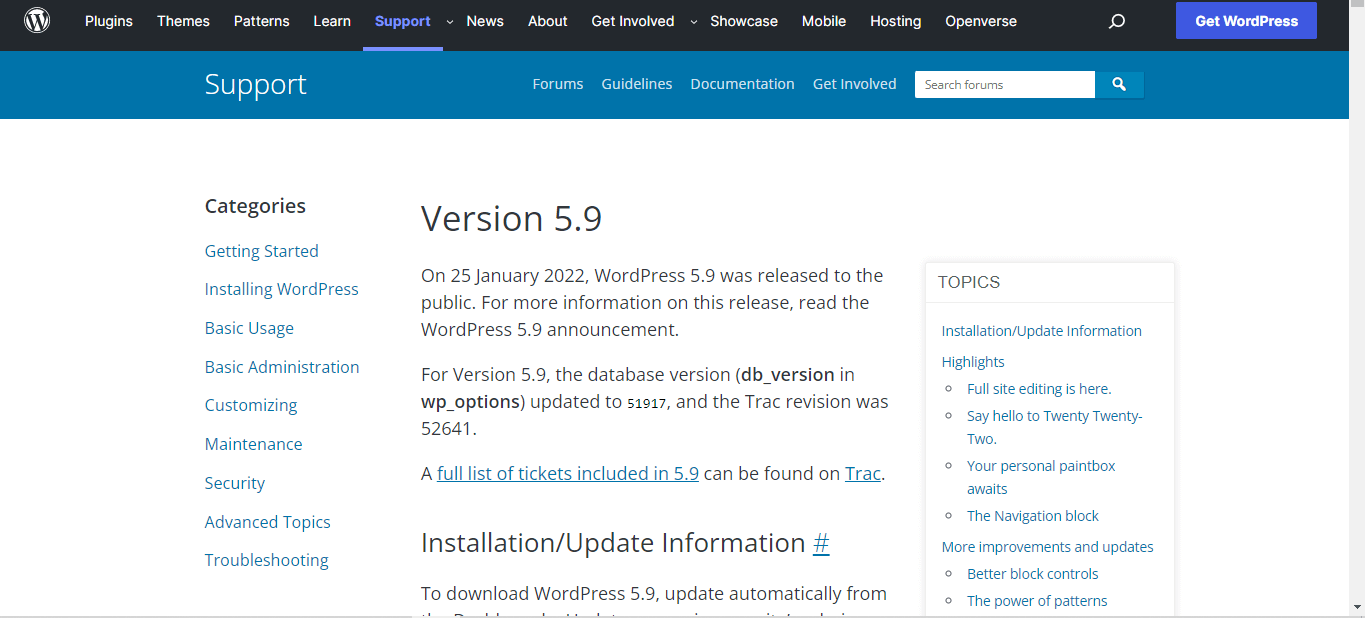1365x618 pixels.
Task: Open the Plugins menu item
Action: pyautogui.click(x=109, y=21)
